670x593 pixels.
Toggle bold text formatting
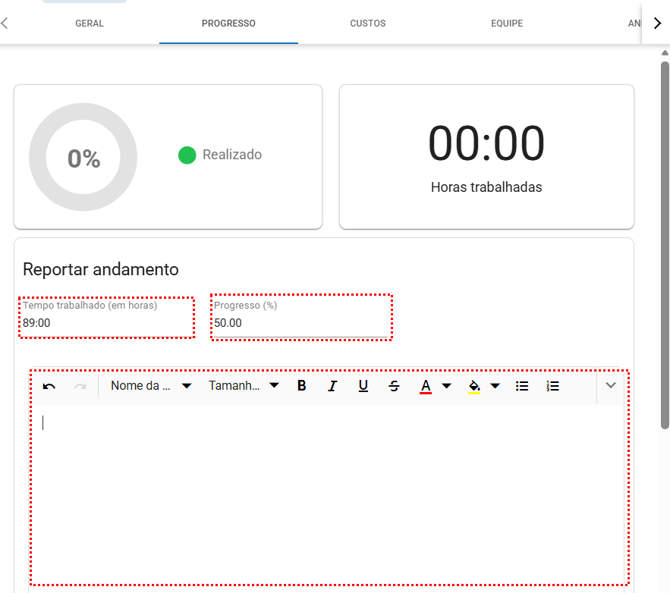(302, 386)
